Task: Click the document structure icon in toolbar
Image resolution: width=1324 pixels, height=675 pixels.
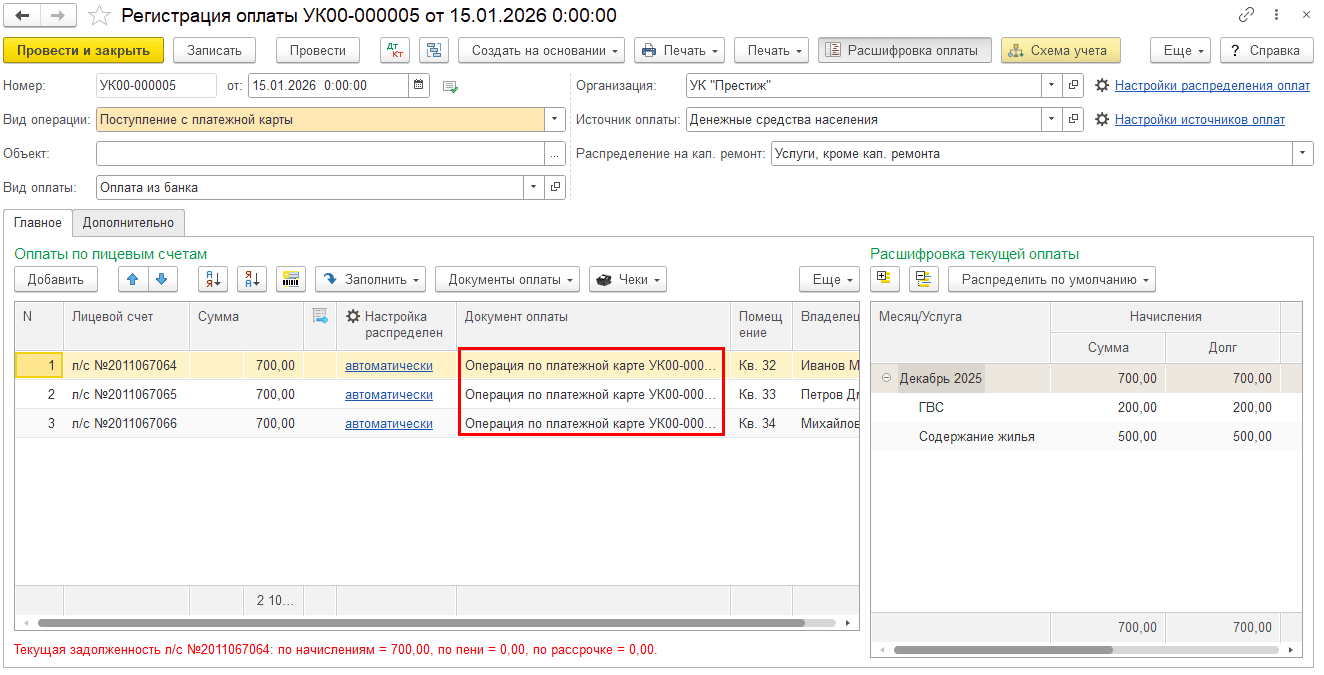Action: click(x=433, y=50)
